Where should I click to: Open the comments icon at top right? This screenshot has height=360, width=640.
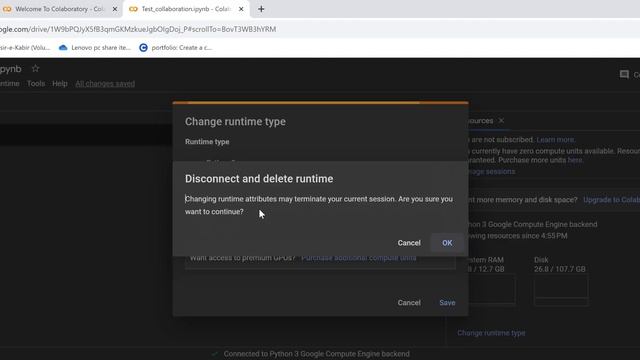click(624, 74)
